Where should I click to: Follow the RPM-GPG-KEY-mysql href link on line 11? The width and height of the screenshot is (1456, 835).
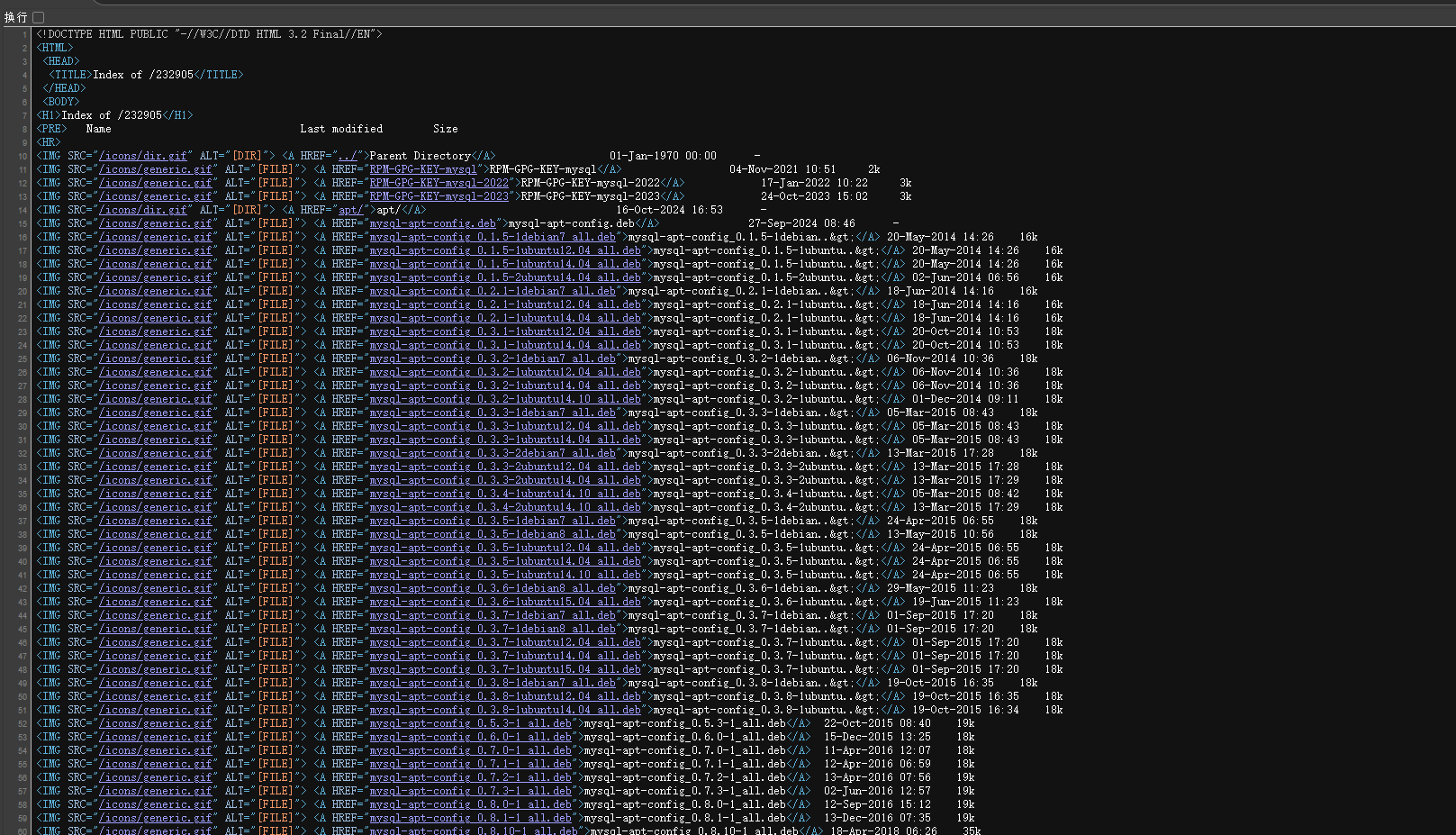[x=423, y=169]
